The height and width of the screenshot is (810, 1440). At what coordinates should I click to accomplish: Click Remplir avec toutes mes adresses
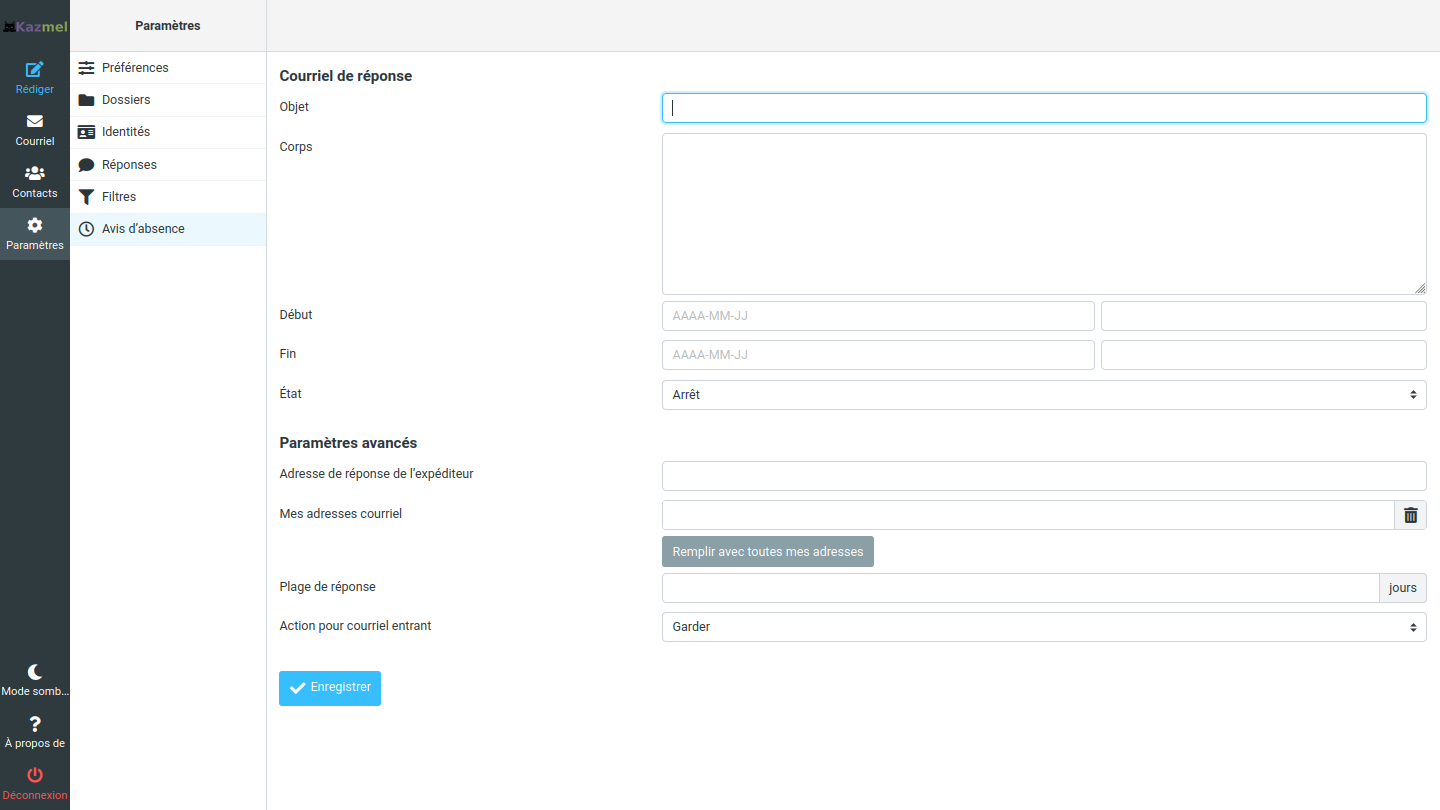coord(767,552)
